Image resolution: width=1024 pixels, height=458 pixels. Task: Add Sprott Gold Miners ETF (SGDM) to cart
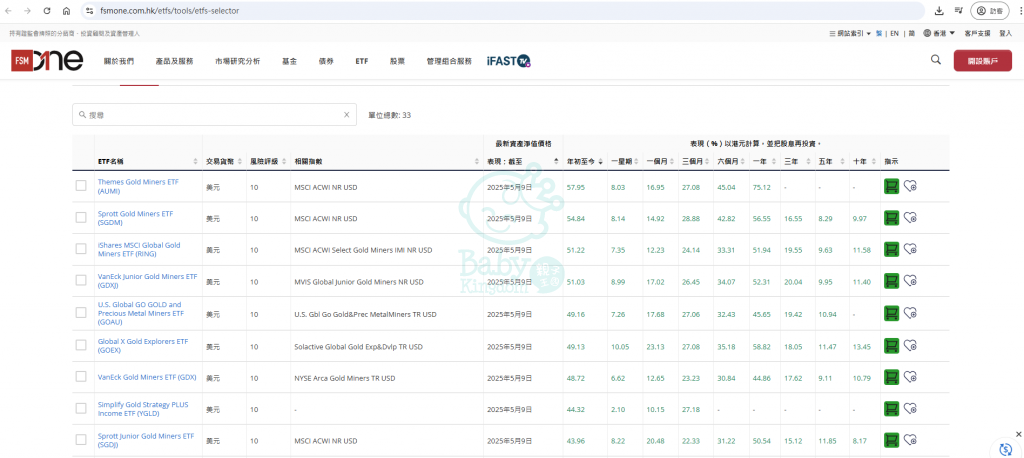pyautogui.click(x=891, y=218)
